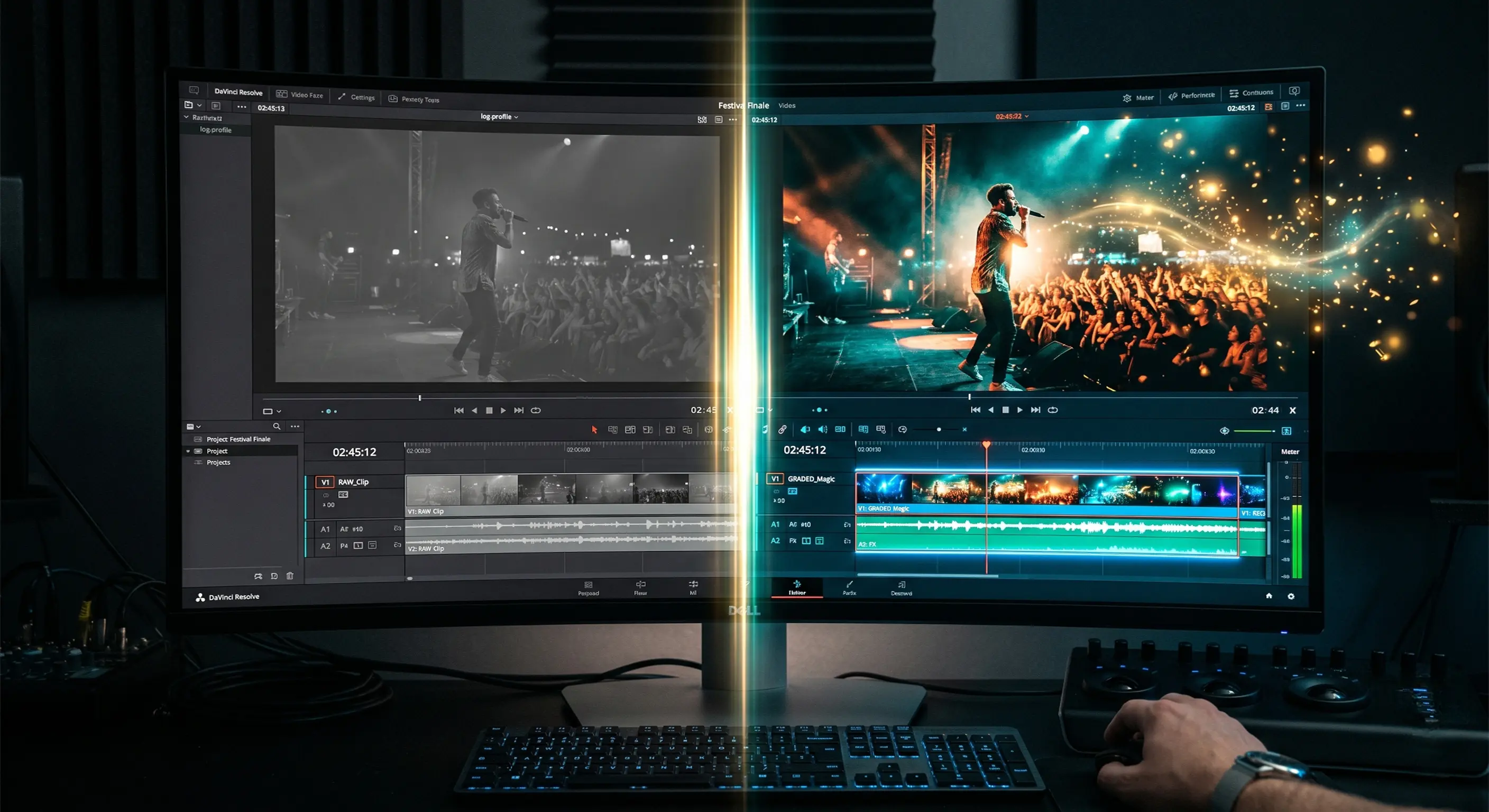This screenshot has width=1489, height=812.
Task: Click the trash icon below the project list
Action: coord(290,576)
